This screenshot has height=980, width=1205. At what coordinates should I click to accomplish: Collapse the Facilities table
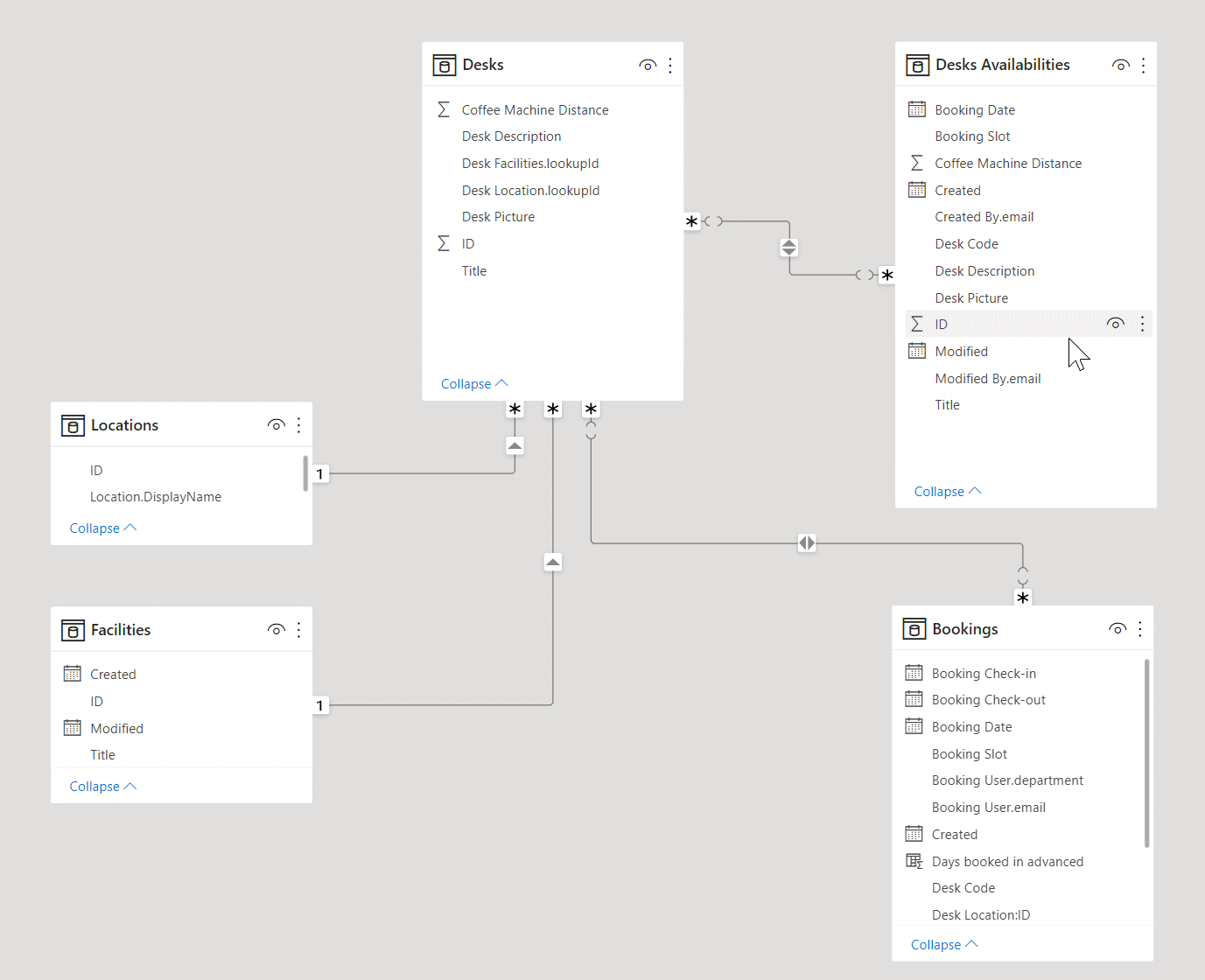tap(103, 787)
